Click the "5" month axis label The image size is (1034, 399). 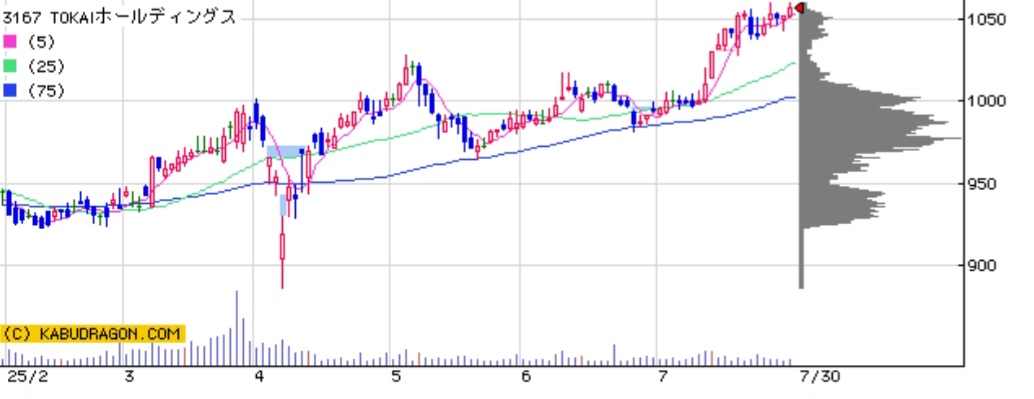[x=396, y=377]
